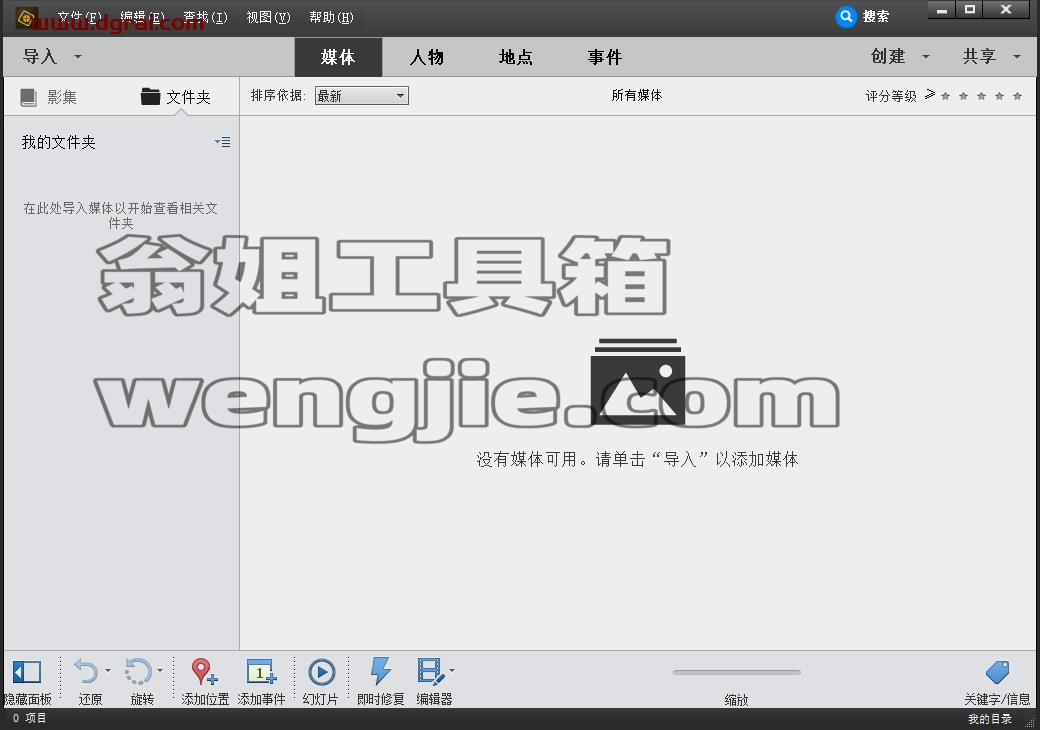Image resolution: width=1040 pixels, height=730 pixels.
Task: Open the Editor (编辑器) filmstrip icon
Action: click(x=430, y=672)
